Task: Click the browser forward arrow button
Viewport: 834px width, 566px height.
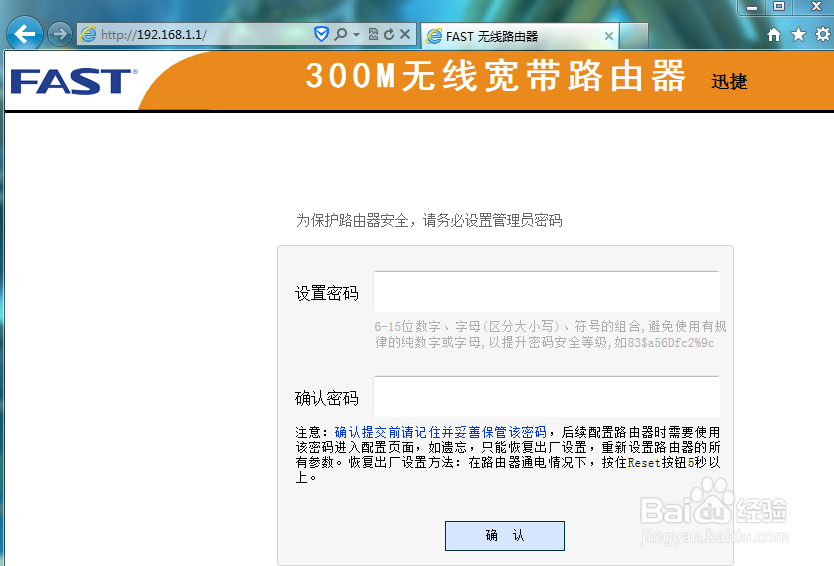Action: (60, 35)
